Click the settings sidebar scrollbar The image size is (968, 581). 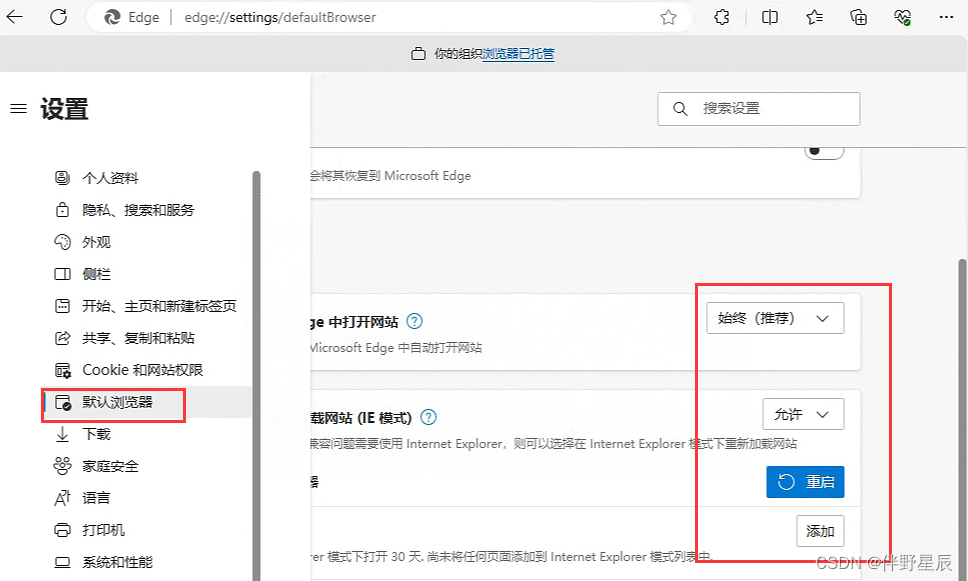coord(256,375)
